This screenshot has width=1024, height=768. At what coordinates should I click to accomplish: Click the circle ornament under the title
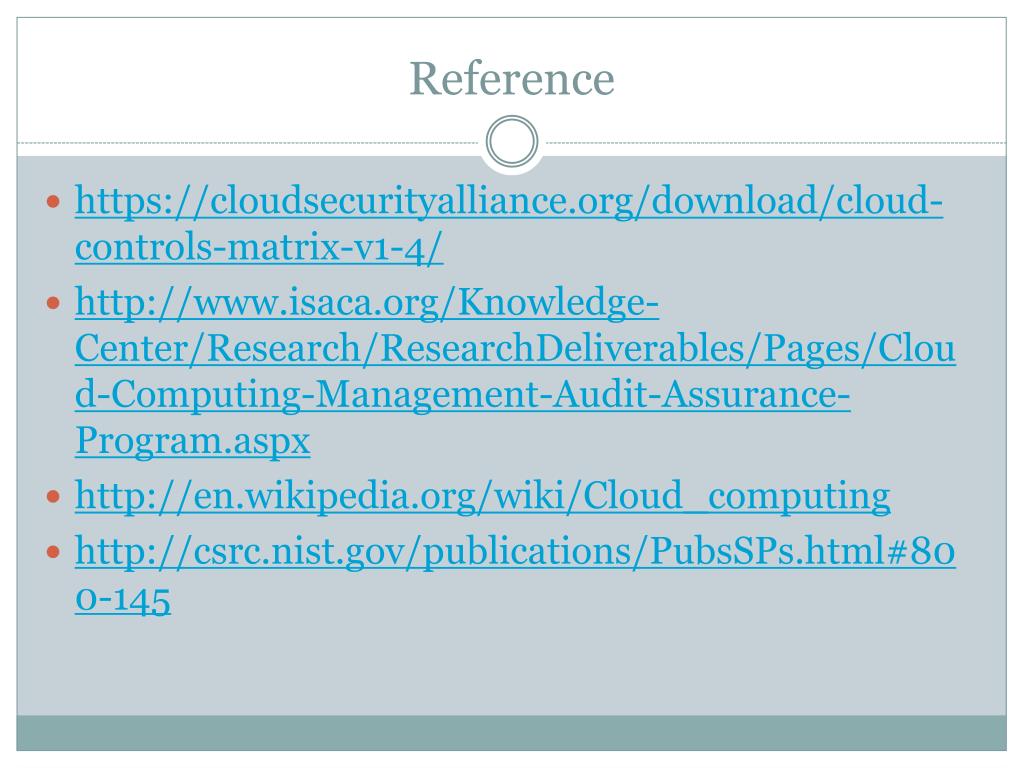tap(512, 141)
